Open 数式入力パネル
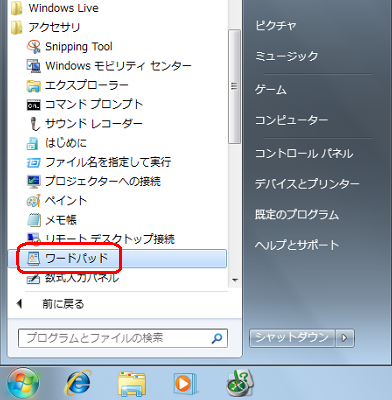Screen dimensions: 392x400 tap(73, 278)
